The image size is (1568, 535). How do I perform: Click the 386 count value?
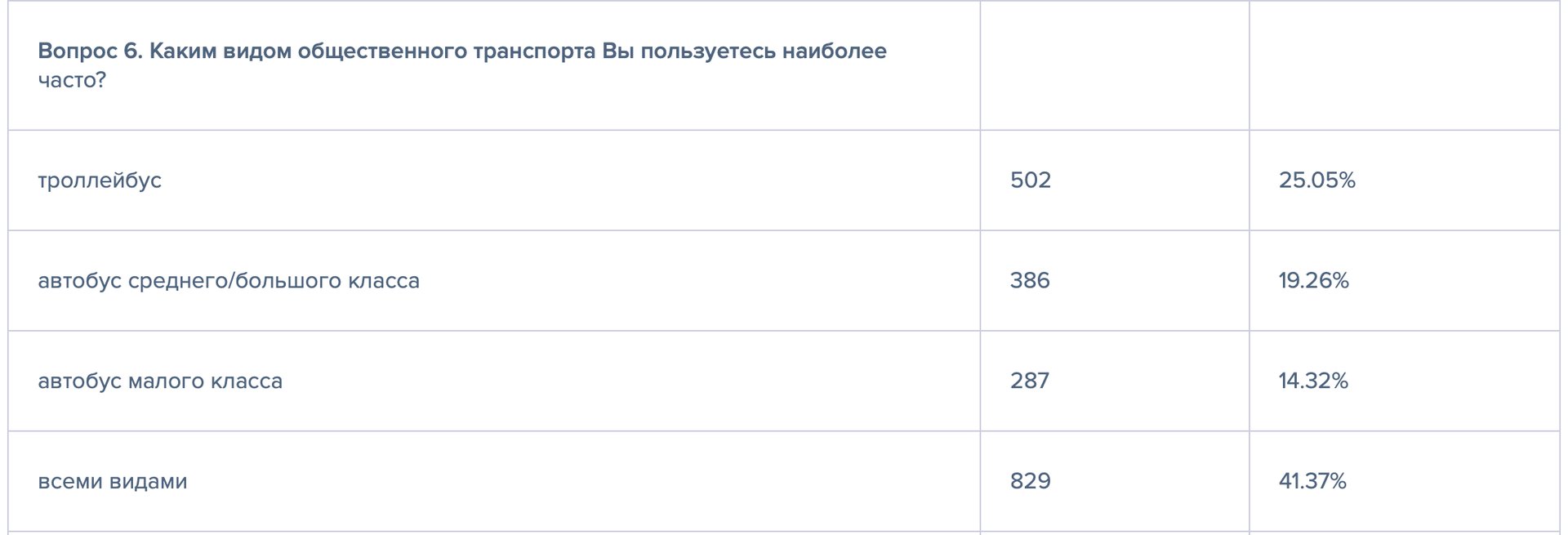pyautogui.click(x=1029, y=281)
